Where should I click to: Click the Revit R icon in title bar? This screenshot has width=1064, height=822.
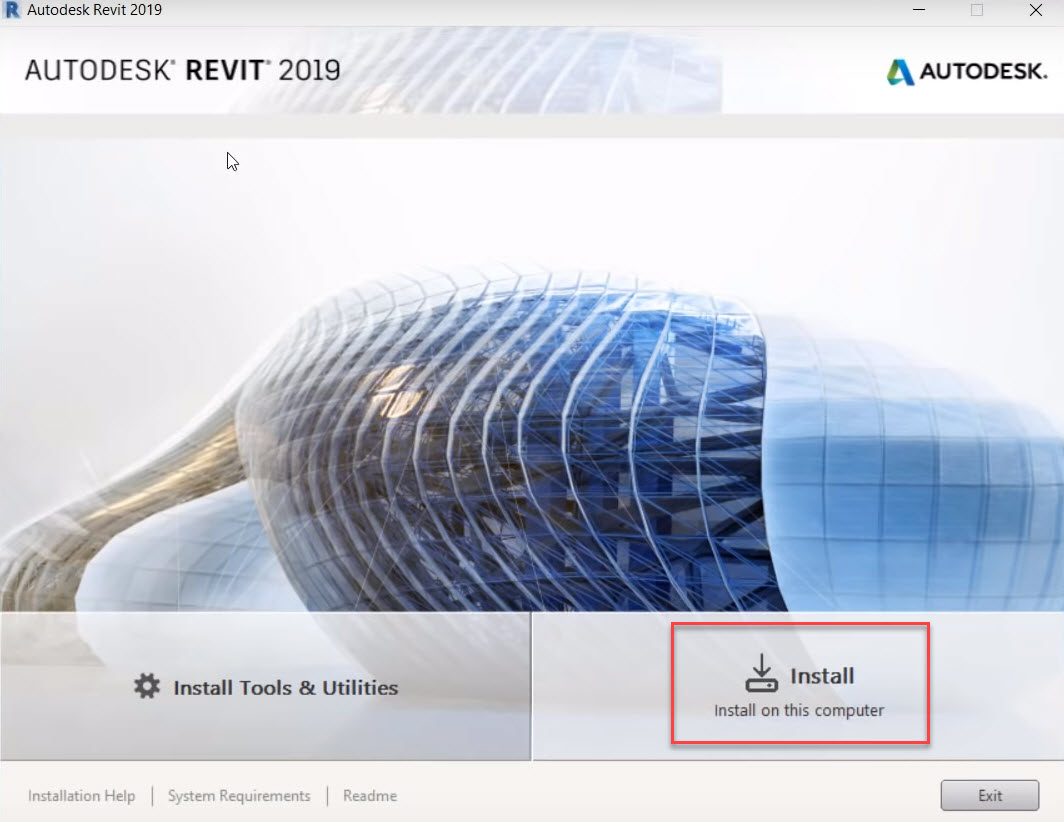(12, 10)
